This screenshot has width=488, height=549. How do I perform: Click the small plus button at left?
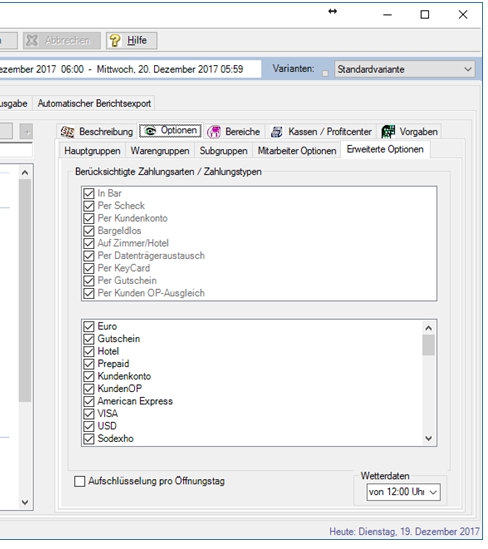[x=26, y=131]
